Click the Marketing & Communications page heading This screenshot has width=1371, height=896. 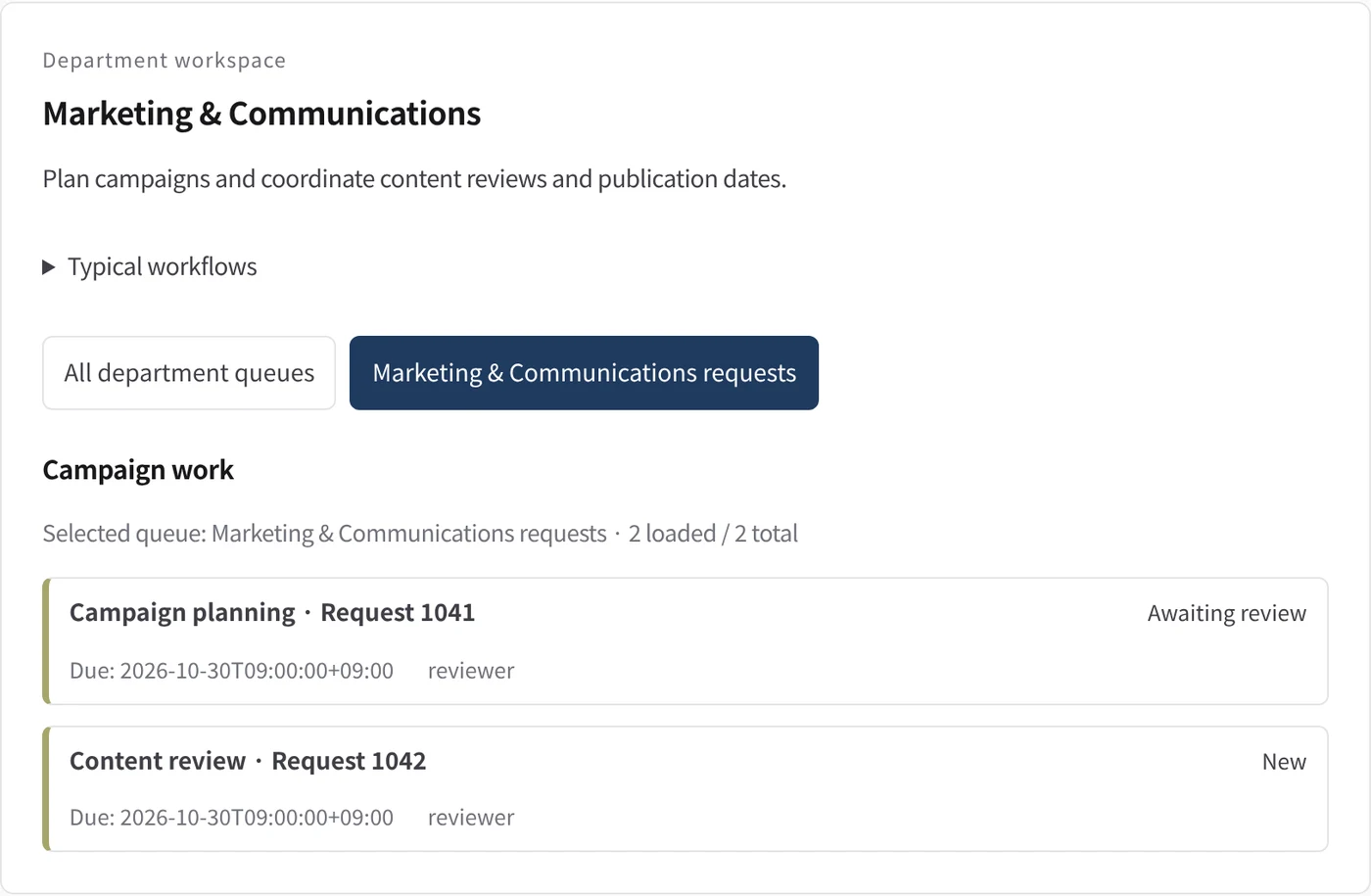point(261,114)
